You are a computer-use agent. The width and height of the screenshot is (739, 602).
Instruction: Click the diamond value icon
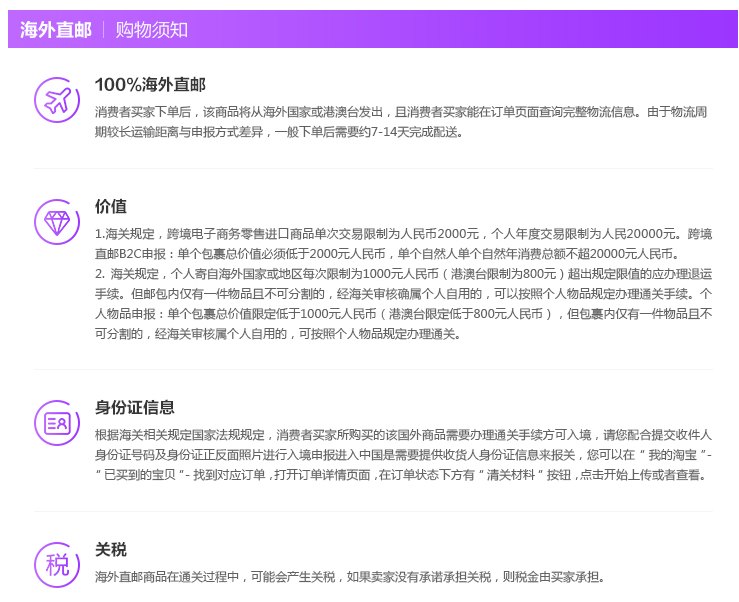56,221
